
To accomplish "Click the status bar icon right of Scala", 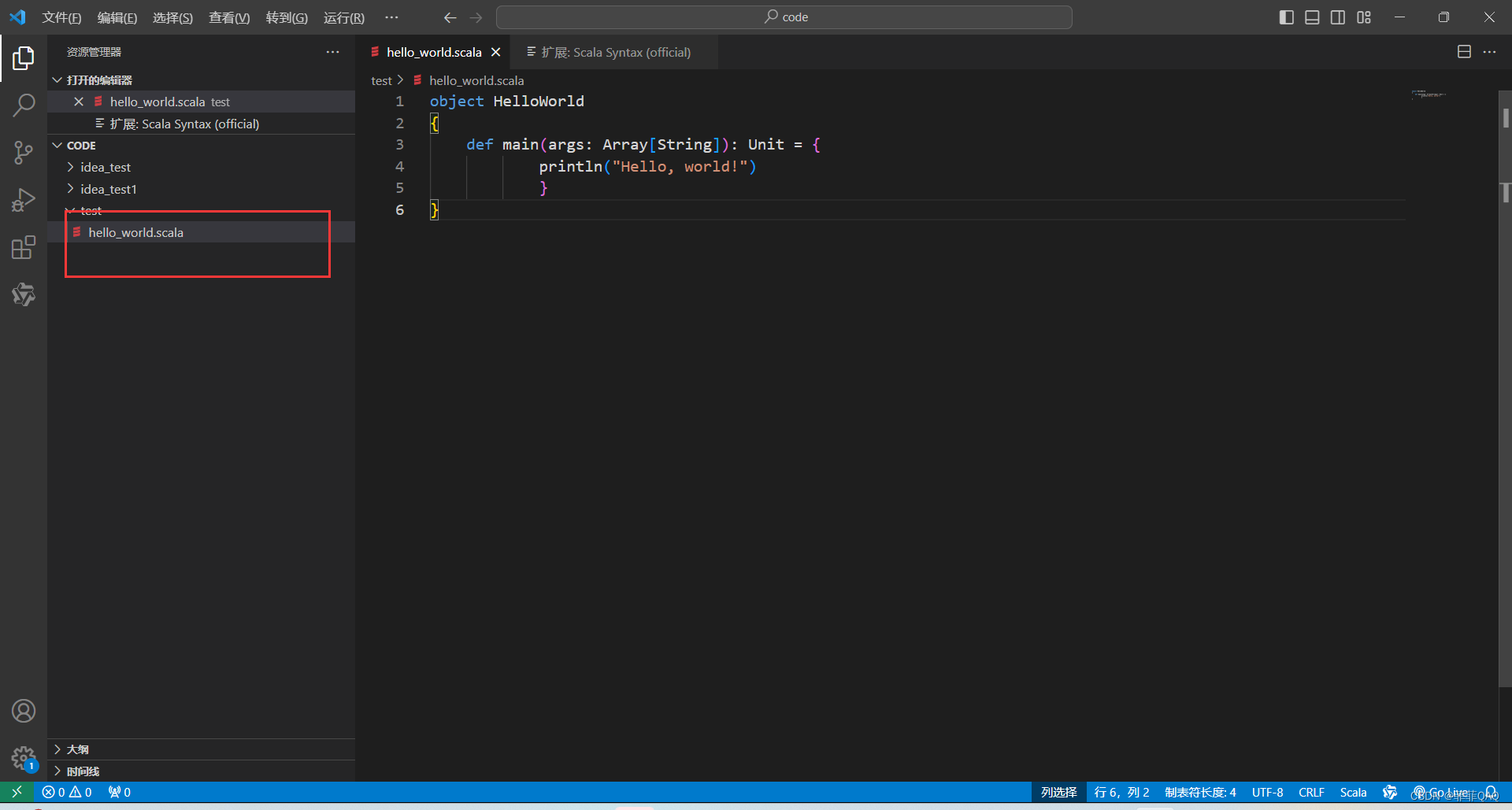I will 1390,792.
